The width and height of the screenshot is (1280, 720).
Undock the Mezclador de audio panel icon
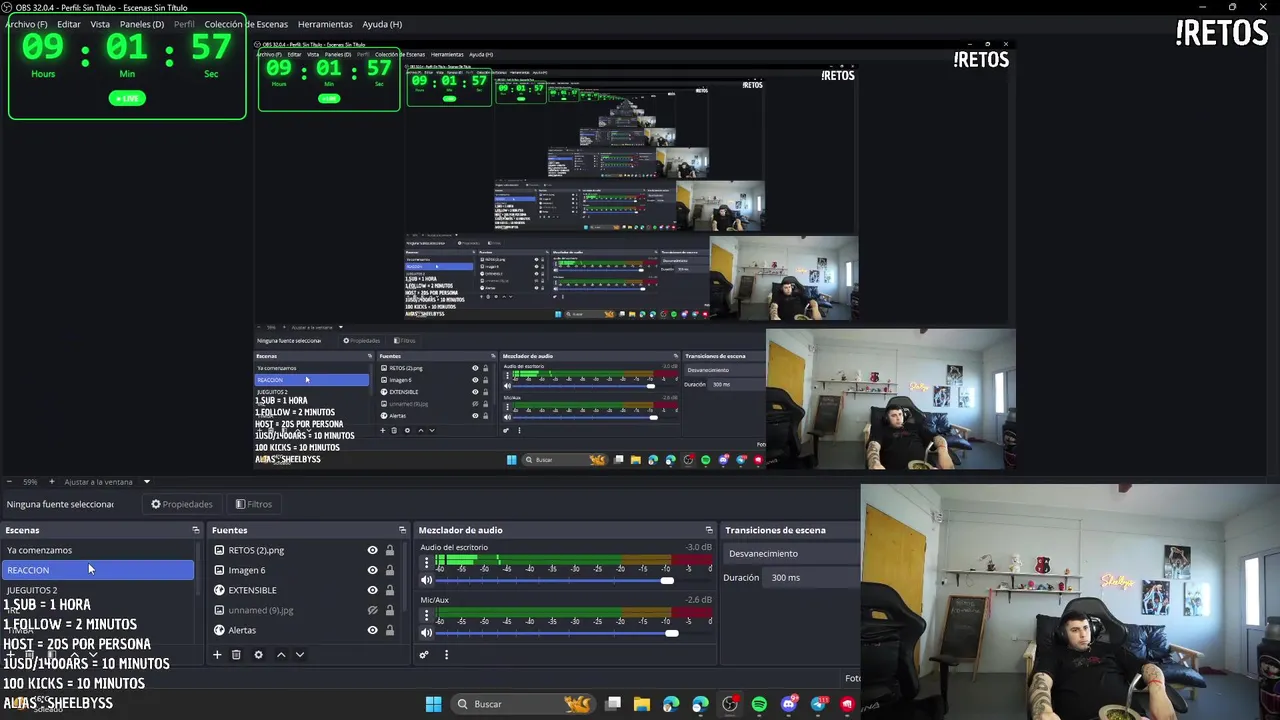click(709, 530)
